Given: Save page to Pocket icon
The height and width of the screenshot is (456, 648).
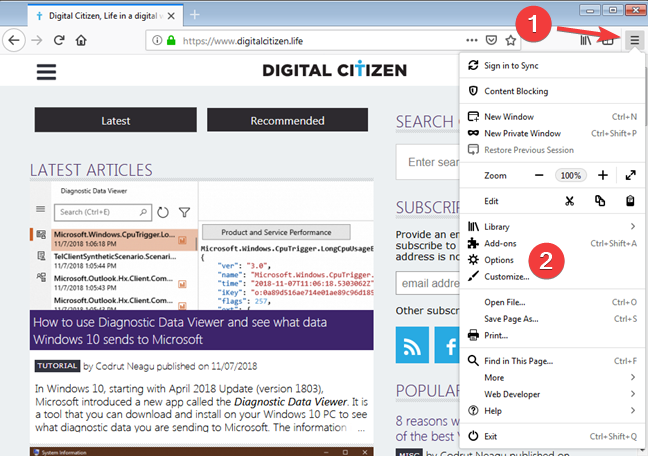Looking at the screenshot, I should coord(491,40).
